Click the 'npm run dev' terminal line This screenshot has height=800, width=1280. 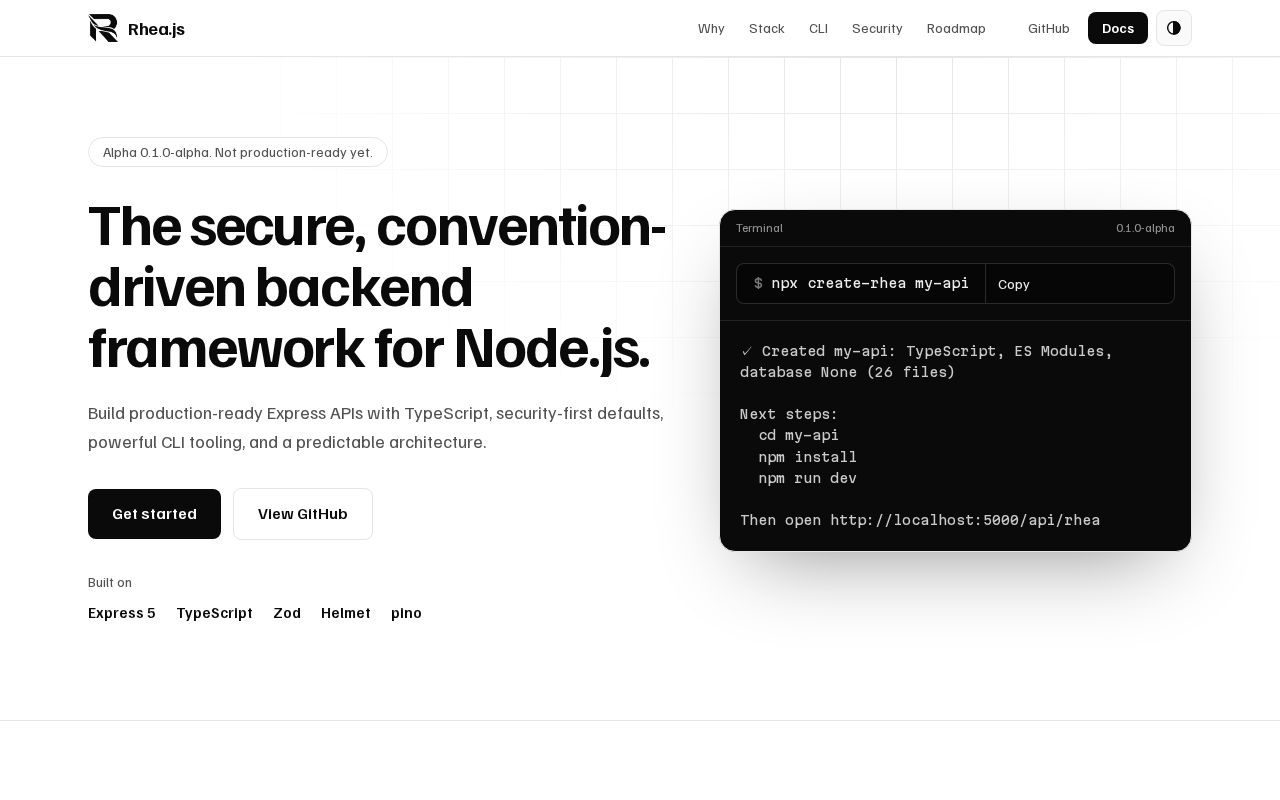tap(808, 478)
